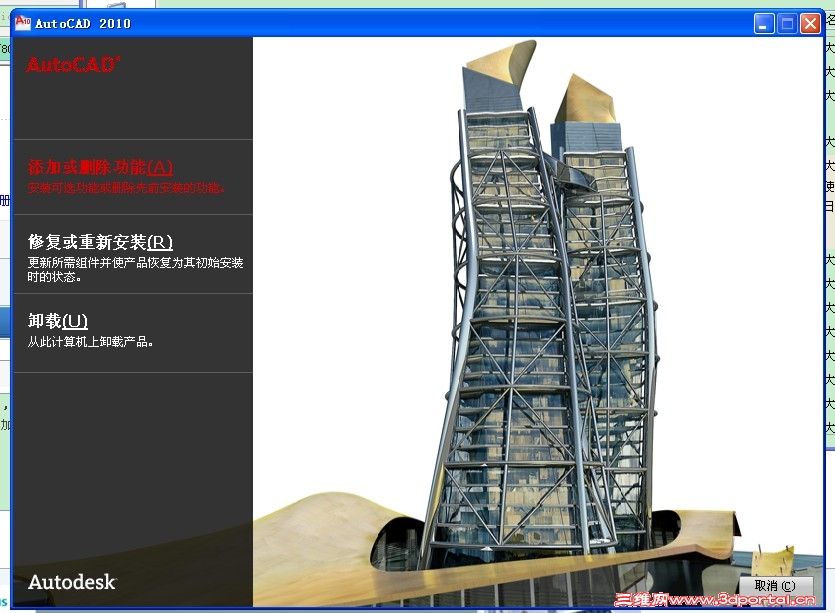Click description 安装可选功能或删除先前安装的功能。
The height and width of the screenshot is (613, 835).
(x=126, y=188)
